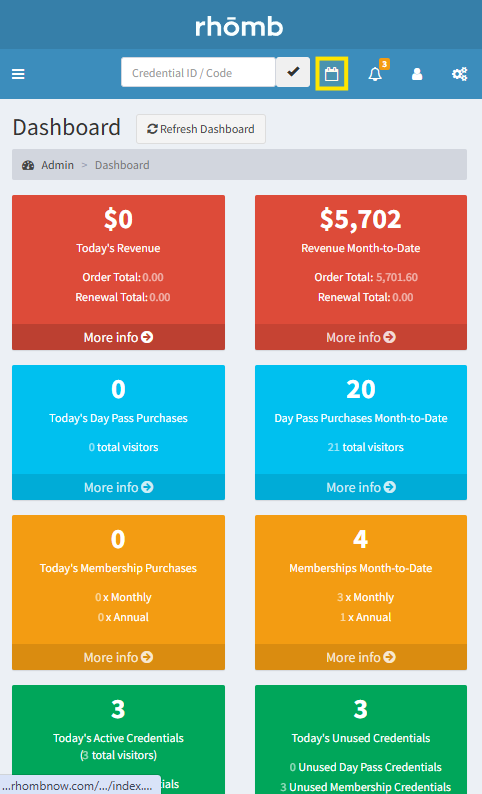Open More info for Today's Membership Purchases

click(118, 657)
